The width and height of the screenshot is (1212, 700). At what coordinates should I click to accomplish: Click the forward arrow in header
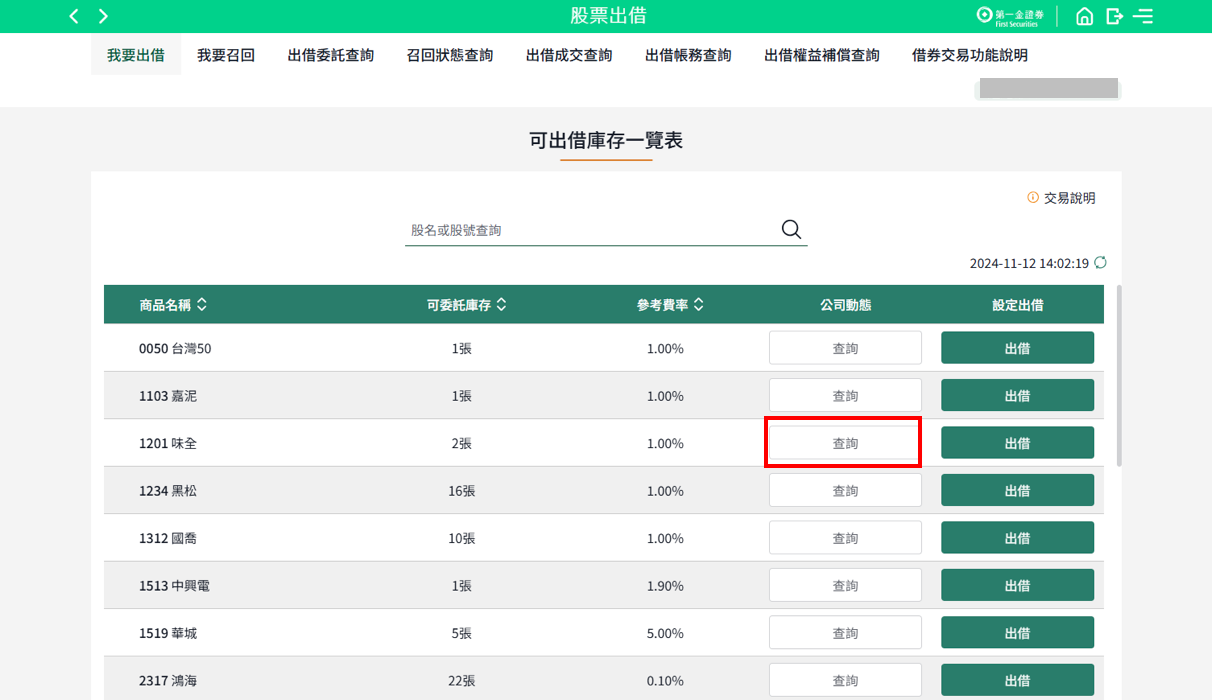point(103,16)
